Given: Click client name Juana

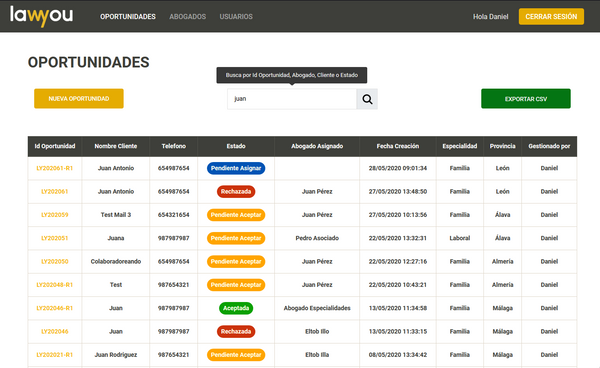Looking at the screenshot, I should click(116, 238).
